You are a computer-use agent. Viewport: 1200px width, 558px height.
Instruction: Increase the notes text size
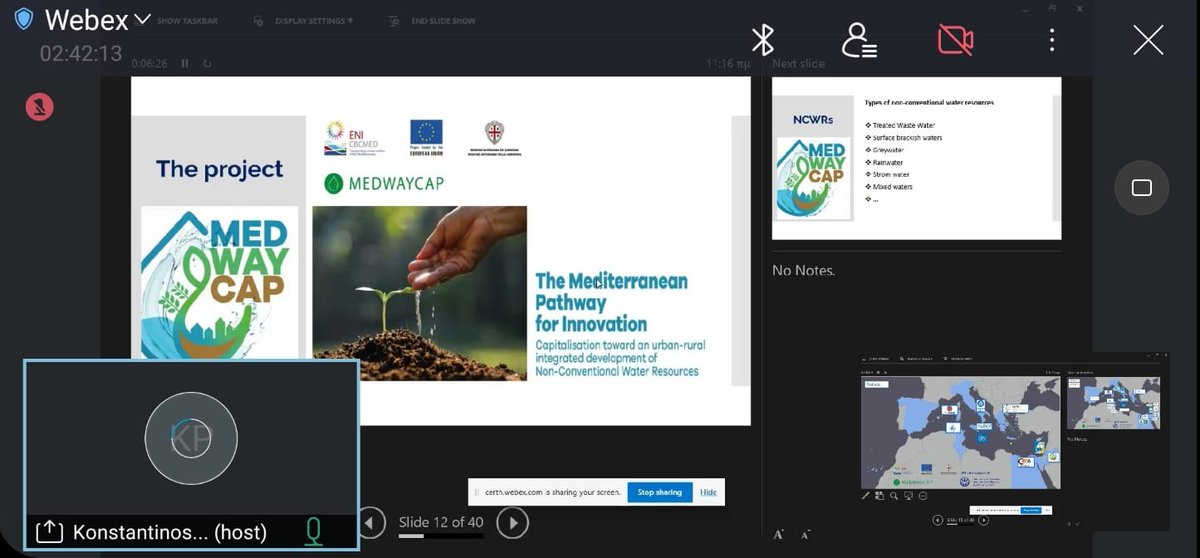[x=779, y=534]
